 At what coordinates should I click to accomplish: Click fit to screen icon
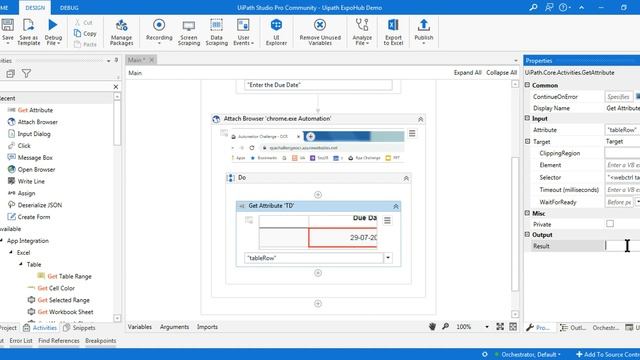point(500,327)
